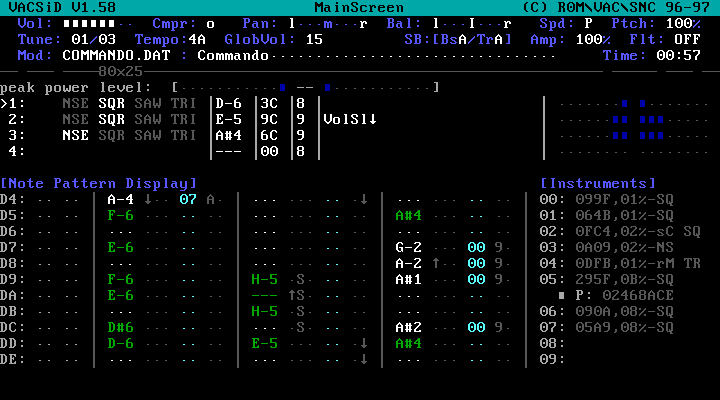Click the 80x25 screen mode label
The image size is (720, 400).
tap(120, 72)
